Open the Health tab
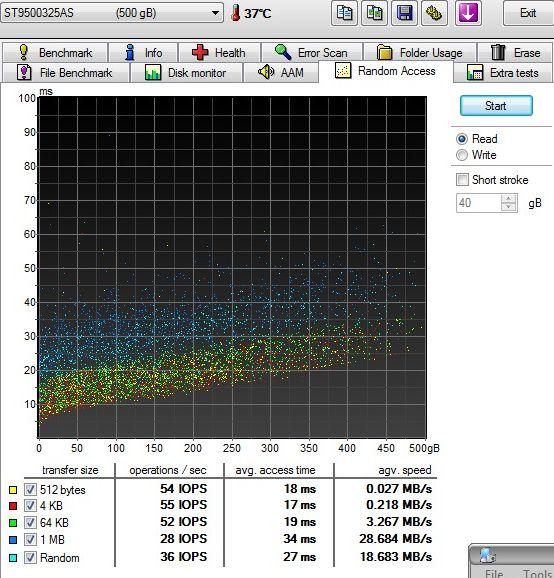This screenshot has height=578, width=554. (x=220, y=53)
